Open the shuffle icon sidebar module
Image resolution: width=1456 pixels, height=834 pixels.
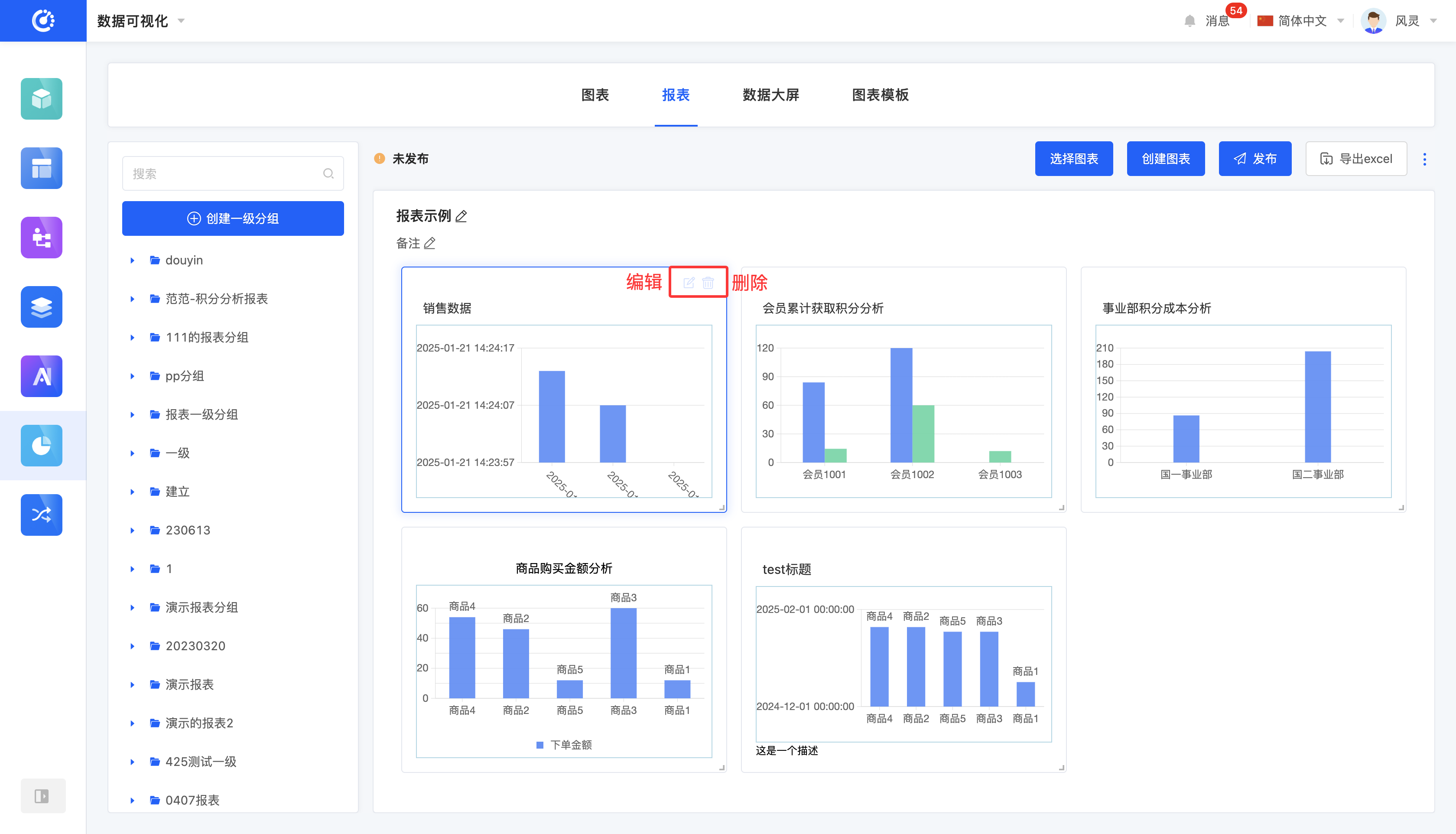point(42,515)
